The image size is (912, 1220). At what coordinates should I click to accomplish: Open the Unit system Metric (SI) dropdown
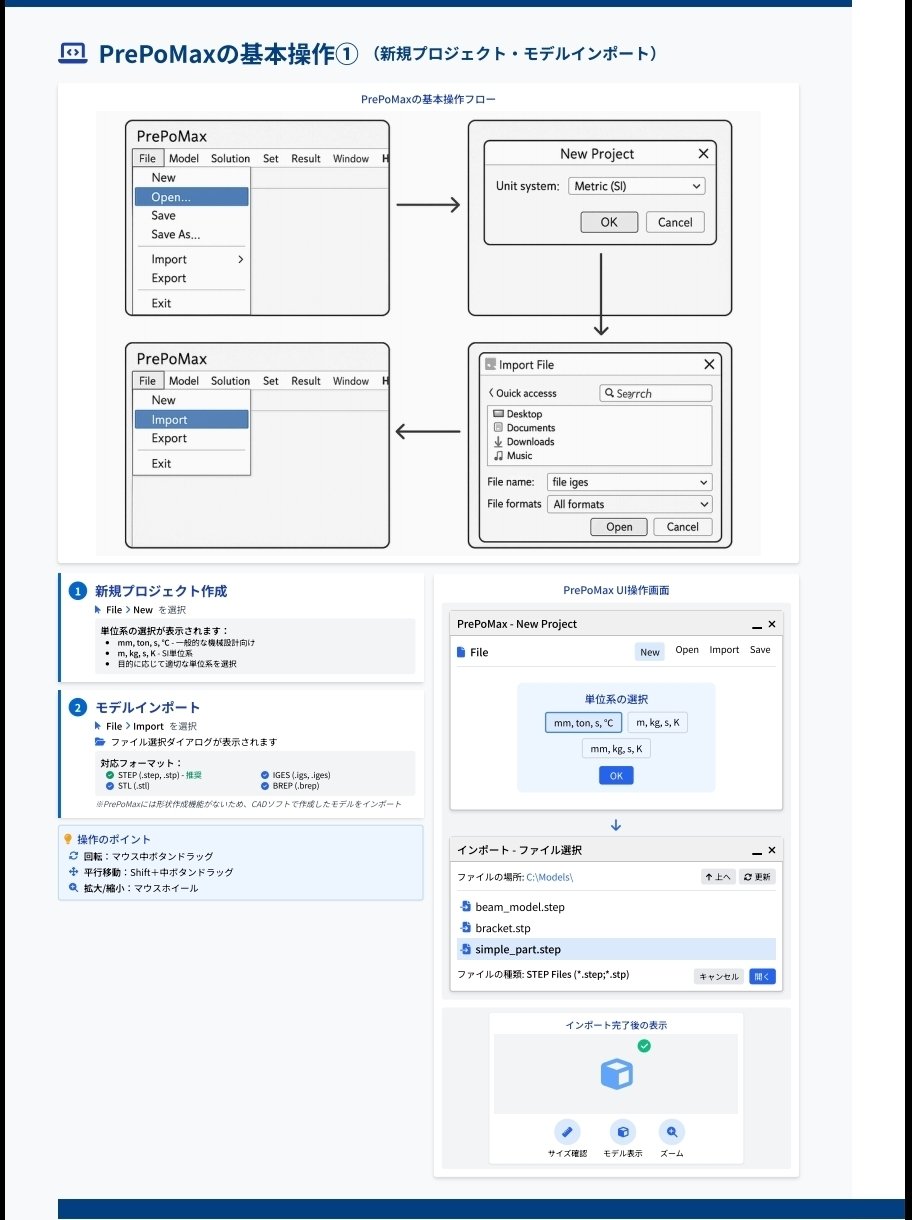(636, 186)
